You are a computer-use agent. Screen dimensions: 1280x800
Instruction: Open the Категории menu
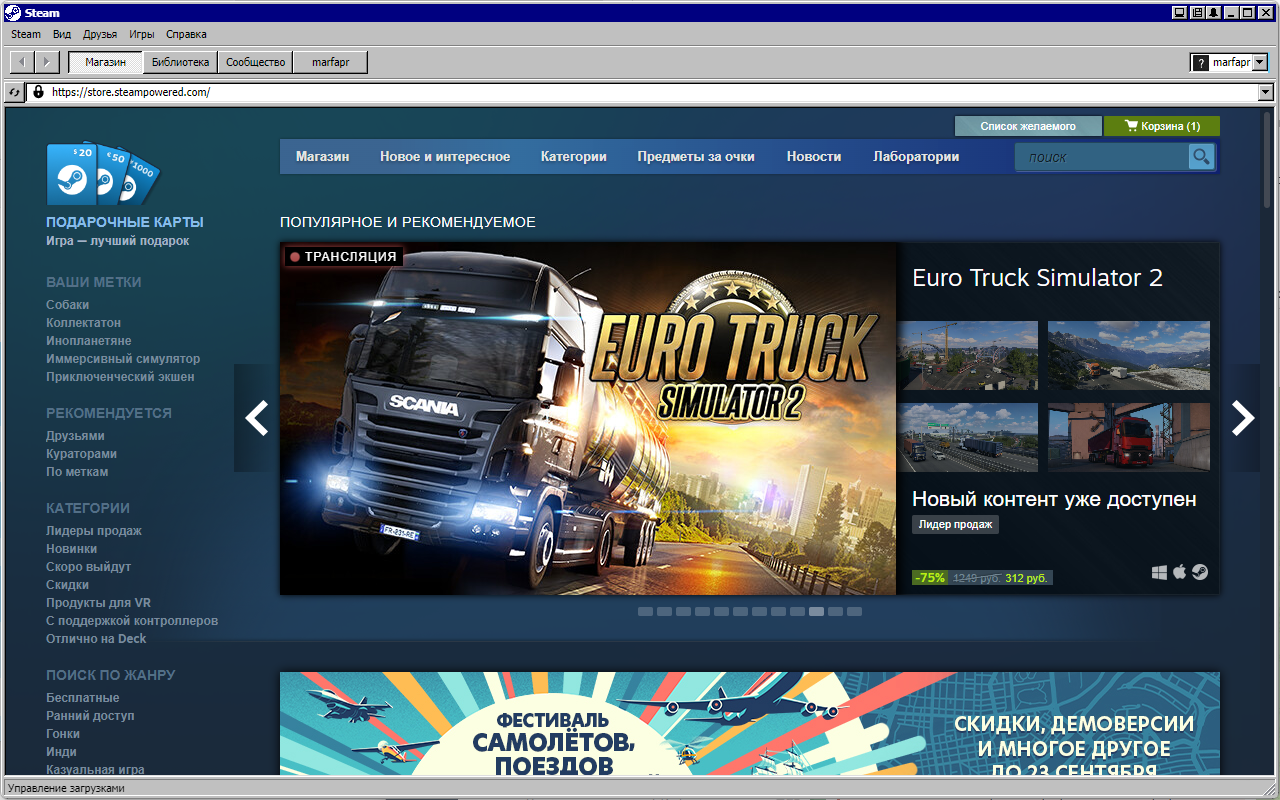point(574,157)
